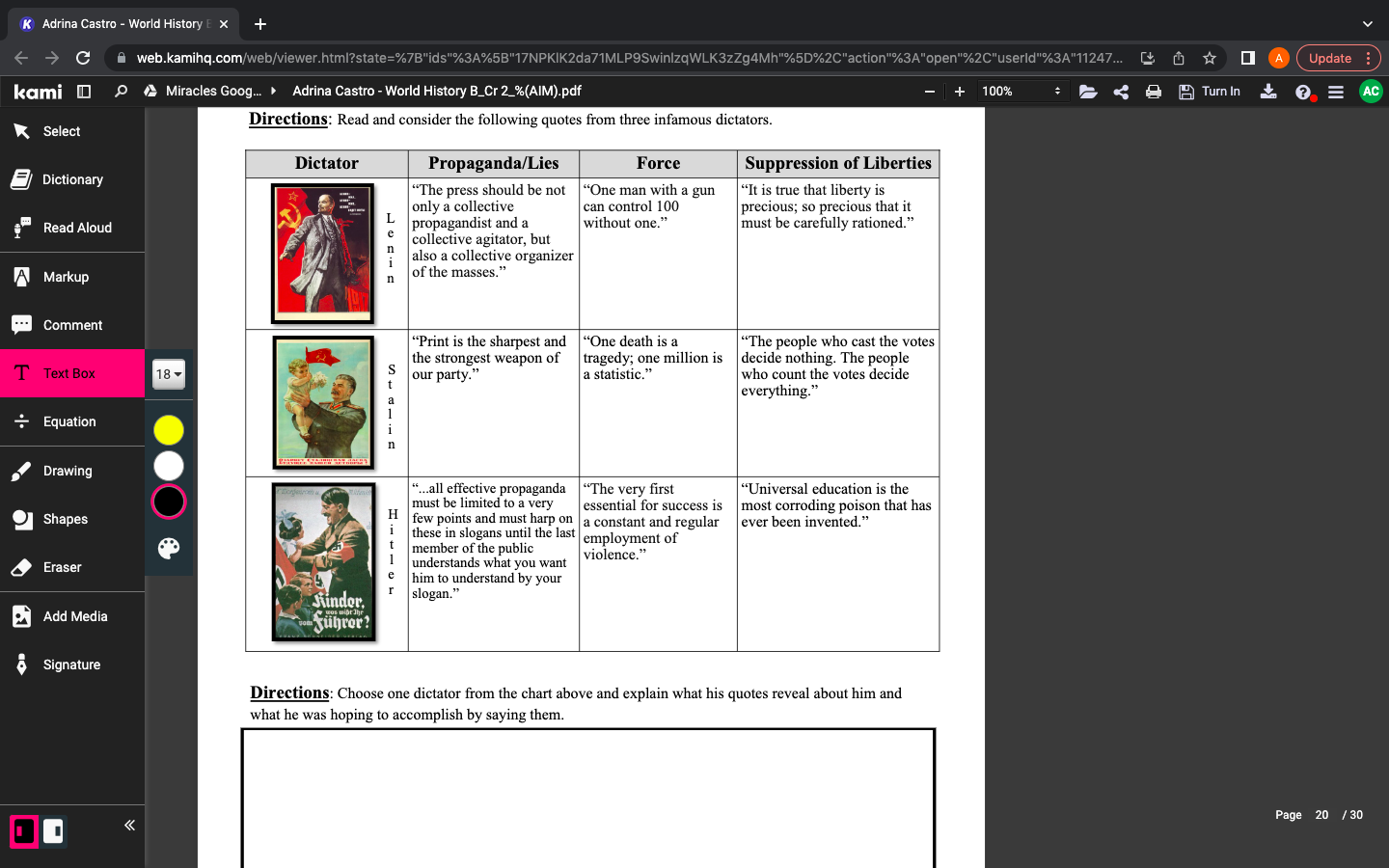Switch to the light theme toggle at bottom left
Screen dimensions: 1389x868
point(54,831)
